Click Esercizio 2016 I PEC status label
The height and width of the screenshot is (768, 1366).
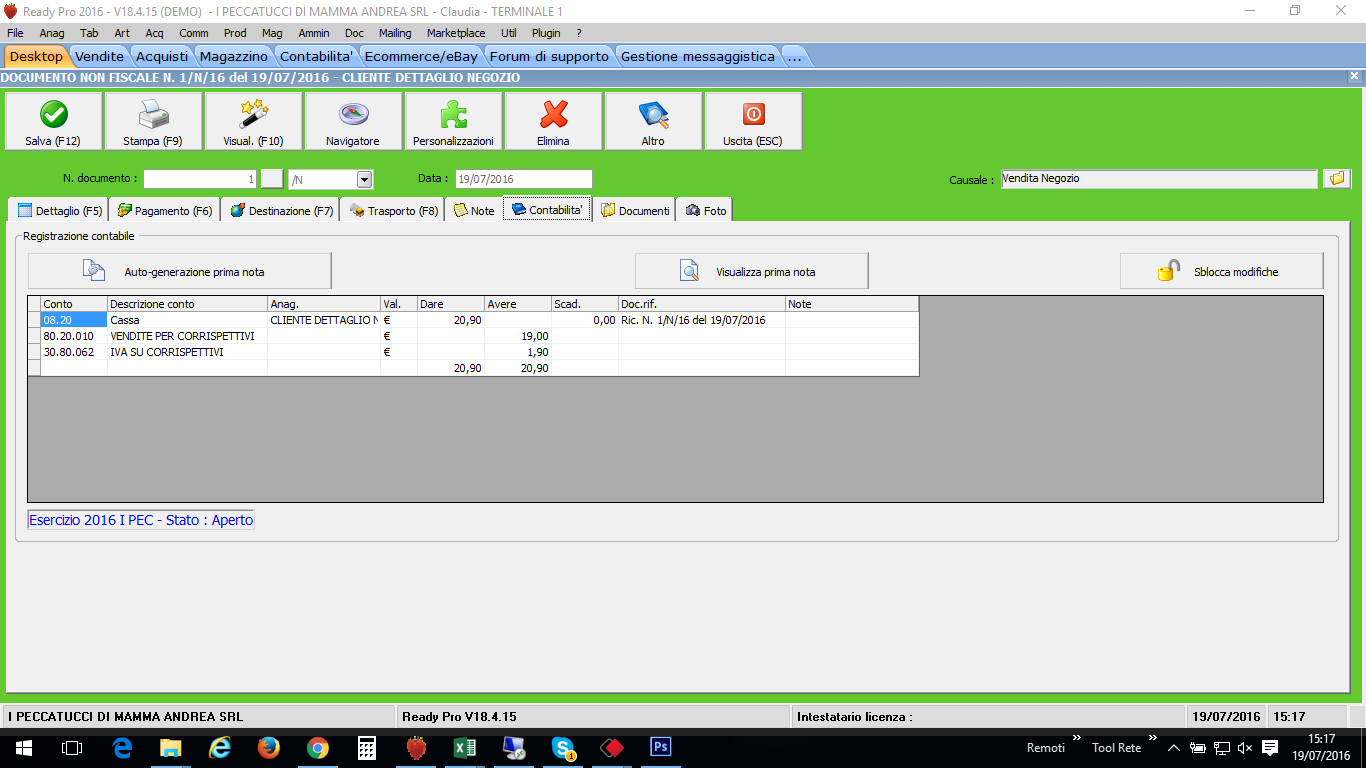(141, 520)
